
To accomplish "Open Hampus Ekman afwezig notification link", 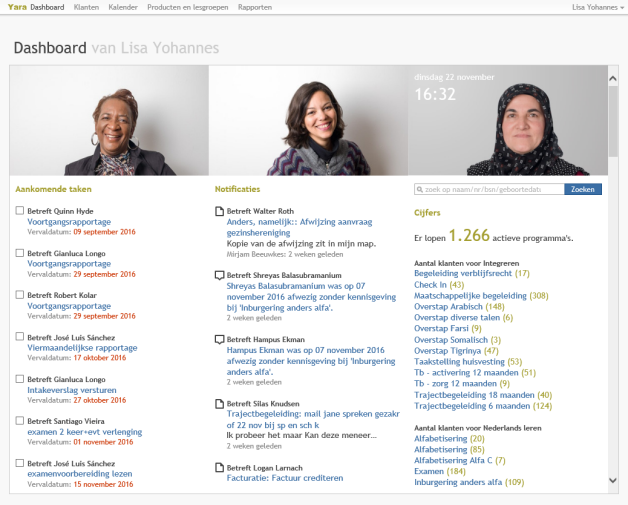I will coord(311,361).
